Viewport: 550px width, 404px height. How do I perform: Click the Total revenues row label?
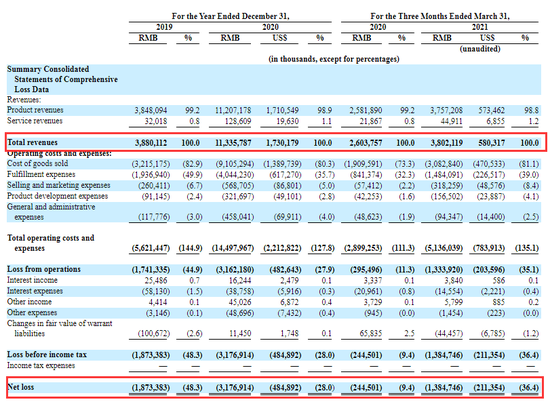coord(32,142)
